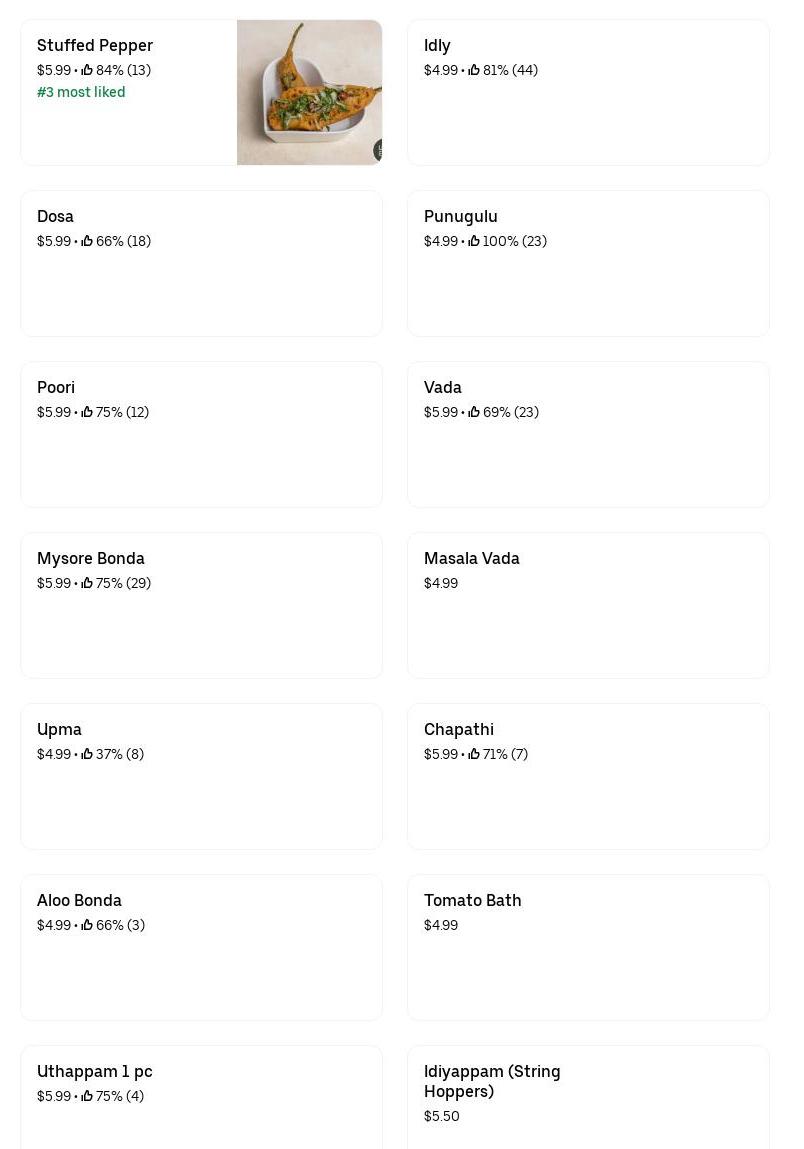Click Punugulu's 100% thumbs-up icon
Viewport: 804px width, 1149px height.
click(474, 241)
